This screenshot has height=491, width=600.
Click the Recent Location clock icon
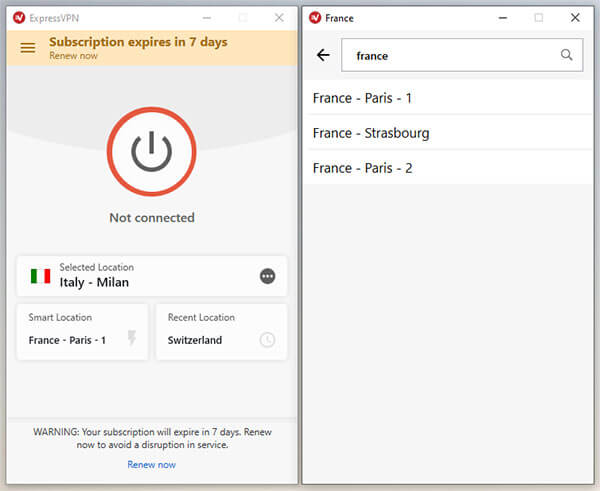pyautogui.click(x=267, y=339)
